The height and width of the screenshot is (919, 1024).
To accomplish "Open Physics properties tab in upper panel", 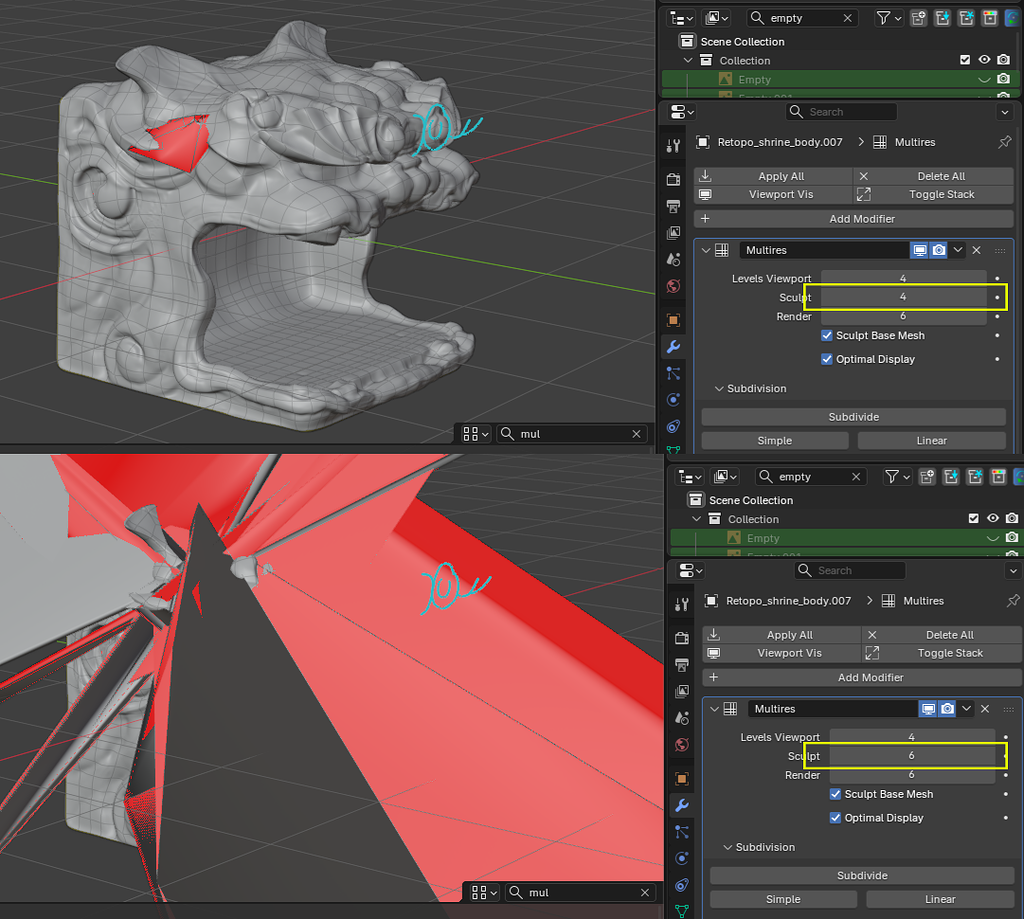I will tap(673, 400).
